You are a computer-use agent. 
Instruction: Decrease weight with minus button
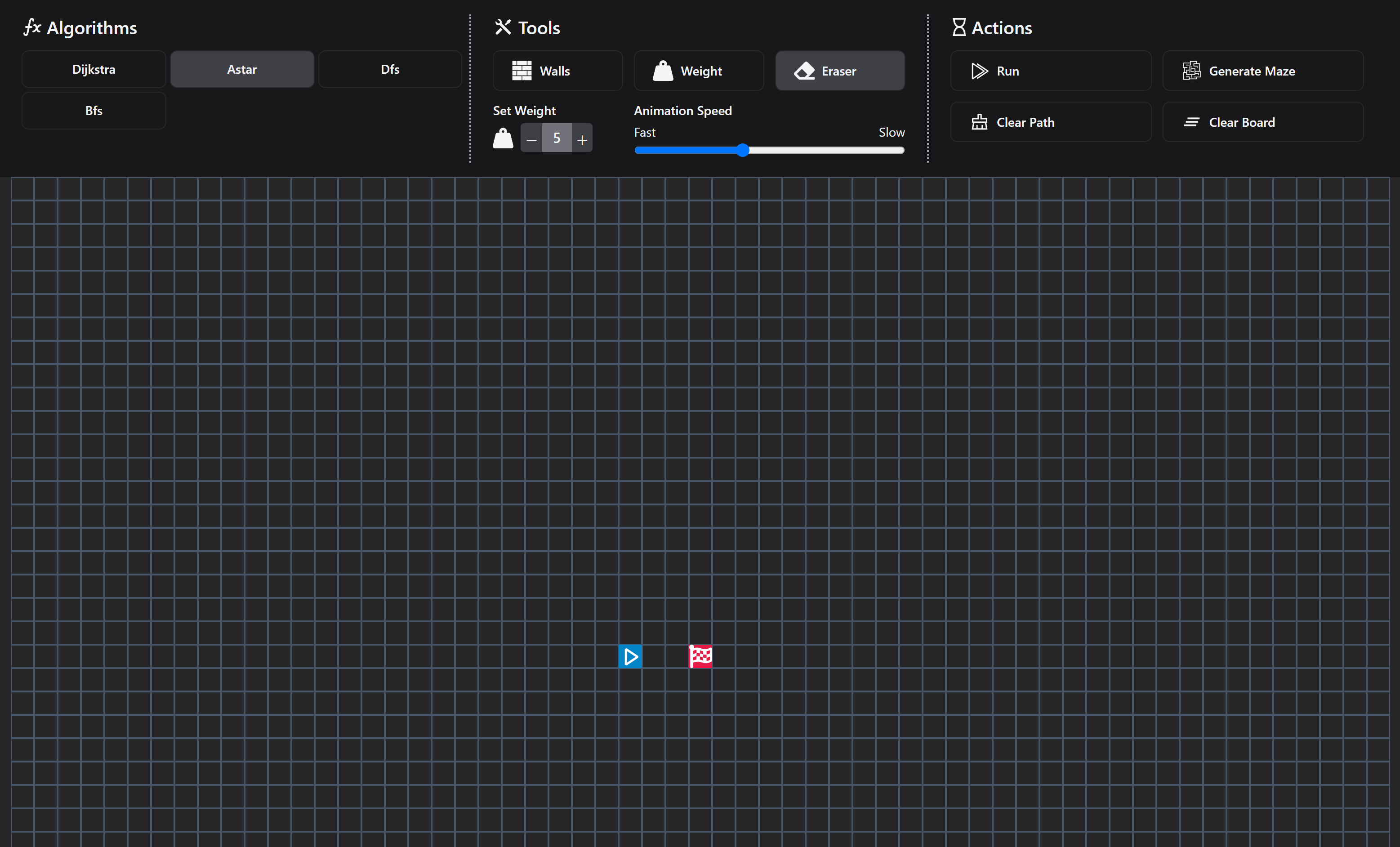[531, 138]
